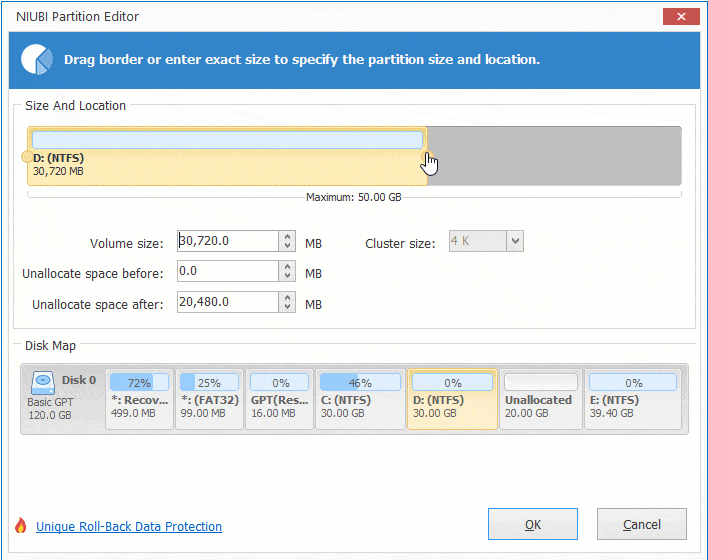Click the Unallocate space before field
The height and width of the screenshot is (560, 708).
[x=227, y=272]
